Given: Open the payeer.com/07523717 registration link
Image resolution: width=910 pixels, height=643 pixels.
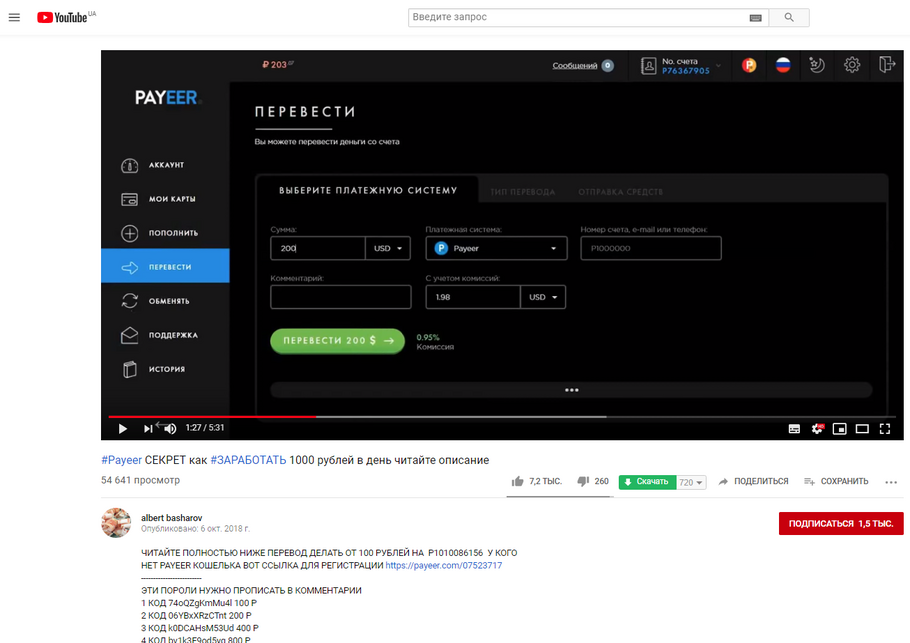Looking at the screenshot, I should 443,565.
